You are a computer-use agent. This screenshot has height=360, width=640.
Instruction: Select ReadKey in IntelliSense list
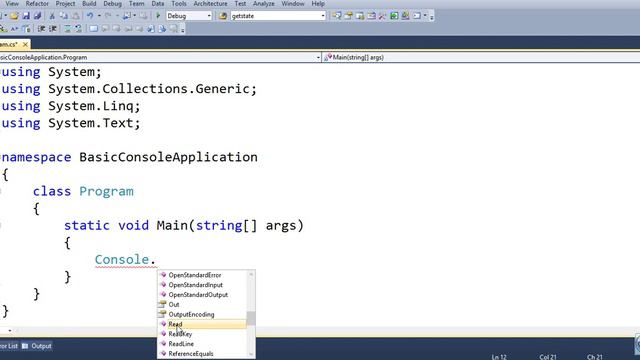(202, 334)
